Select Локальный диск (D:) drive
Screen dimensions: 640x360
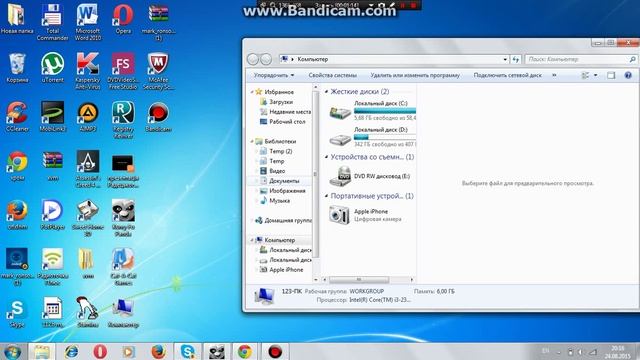[372, 137]
